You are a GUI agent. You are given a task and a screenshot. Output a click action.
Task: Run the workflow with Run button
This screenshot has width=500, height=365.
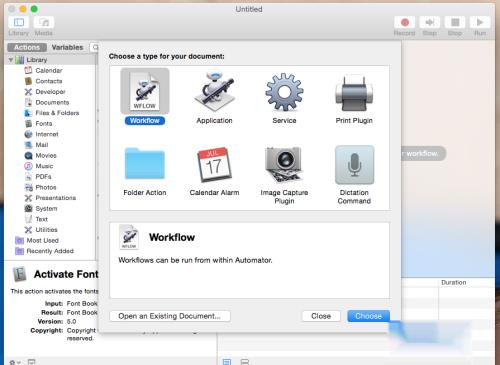(480, 22)
